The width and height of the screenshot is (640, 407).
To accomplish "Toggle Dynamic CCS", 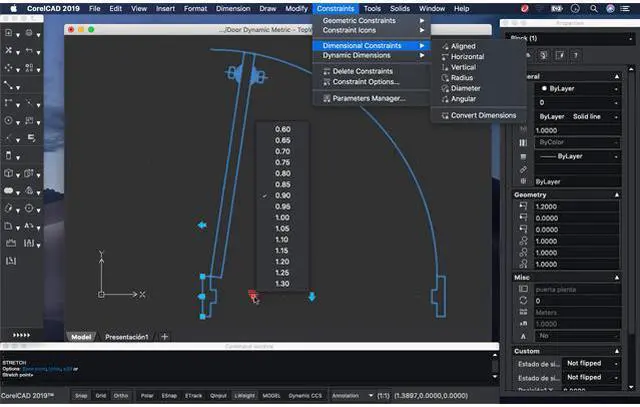I will (305, 396).
